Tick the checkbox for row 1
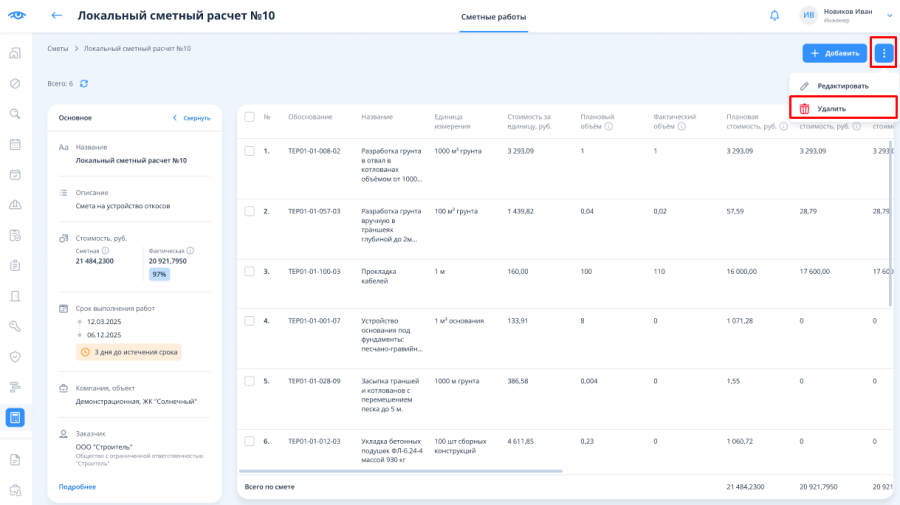Image resolution: width=900 pixels, height=505 pixels. pyautogui.click(x=249, y=151)
